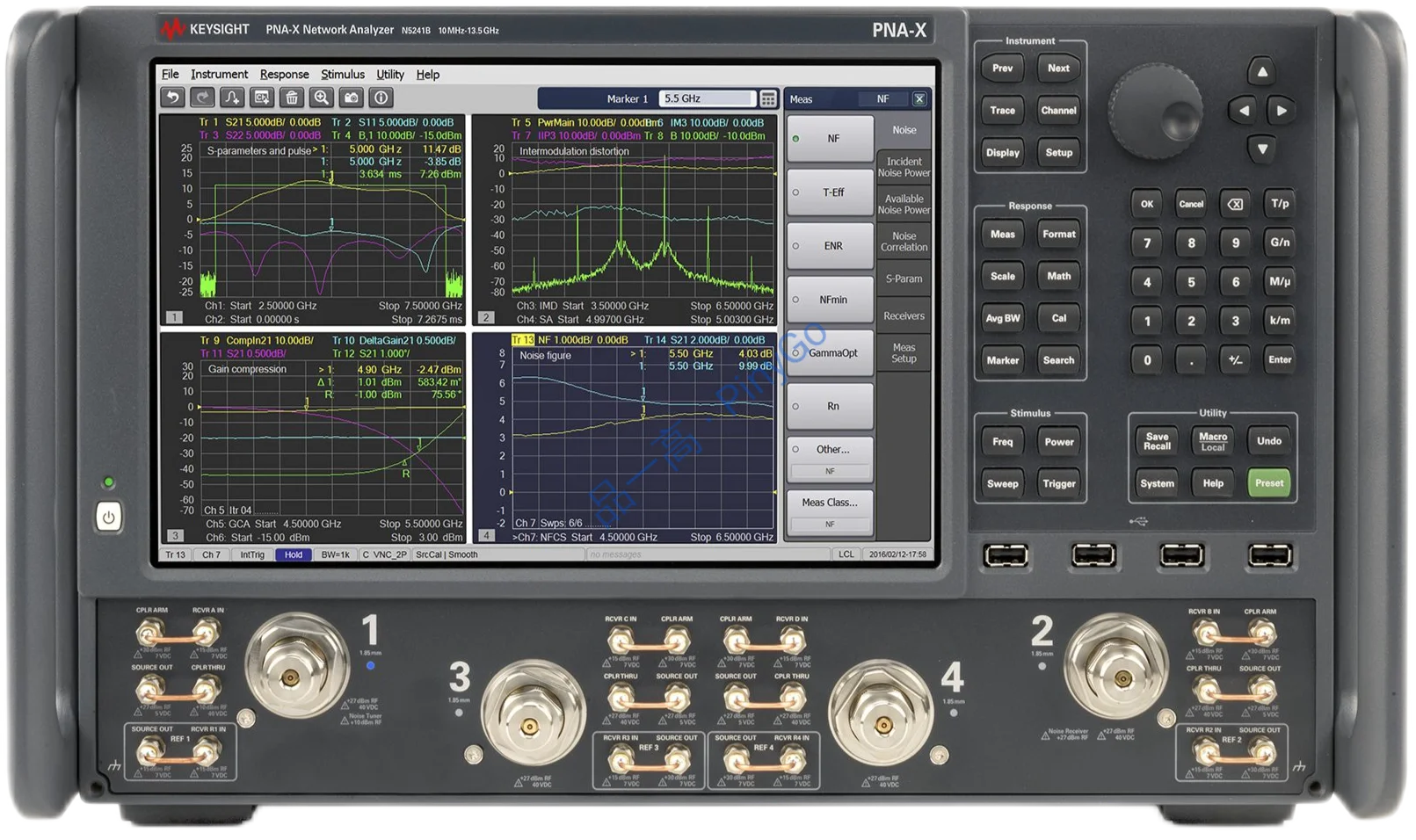This screenshot has width=1416, height=840.
Task: Open the Help menu
Action: click(x=428, y=75)
